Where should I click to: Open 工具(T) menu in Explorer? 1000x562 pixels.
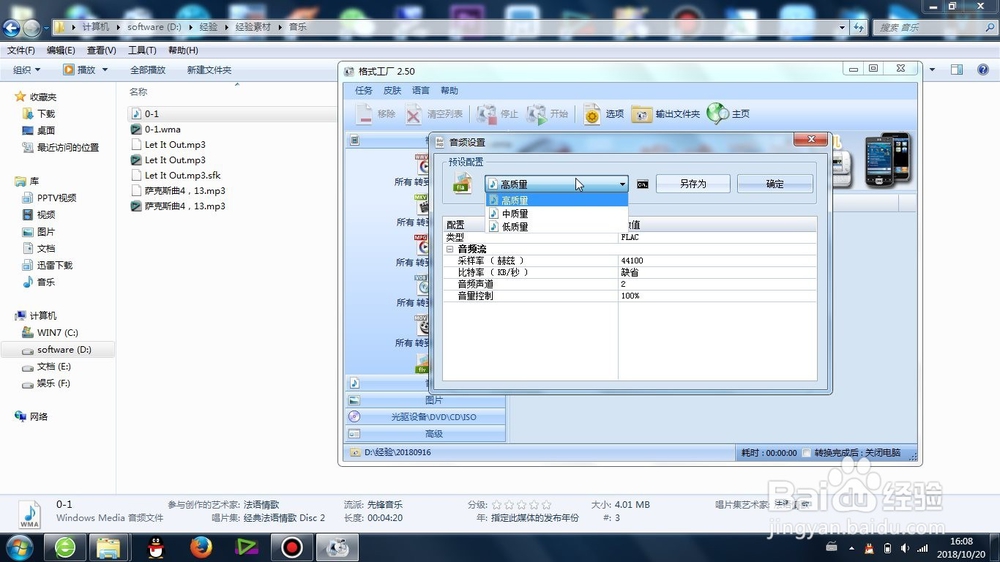pyautogui.click(x=142, y=50)
